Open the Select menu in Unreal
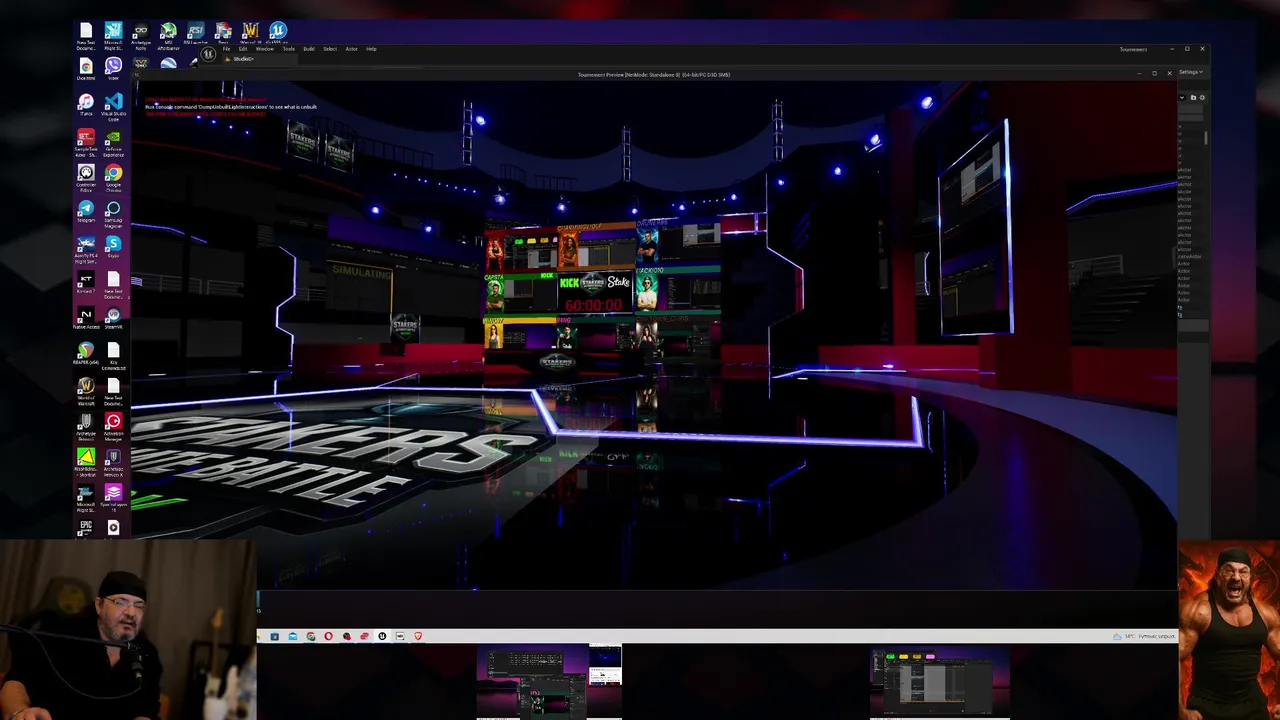1280x720 pixels. click(x=330, y=49)
